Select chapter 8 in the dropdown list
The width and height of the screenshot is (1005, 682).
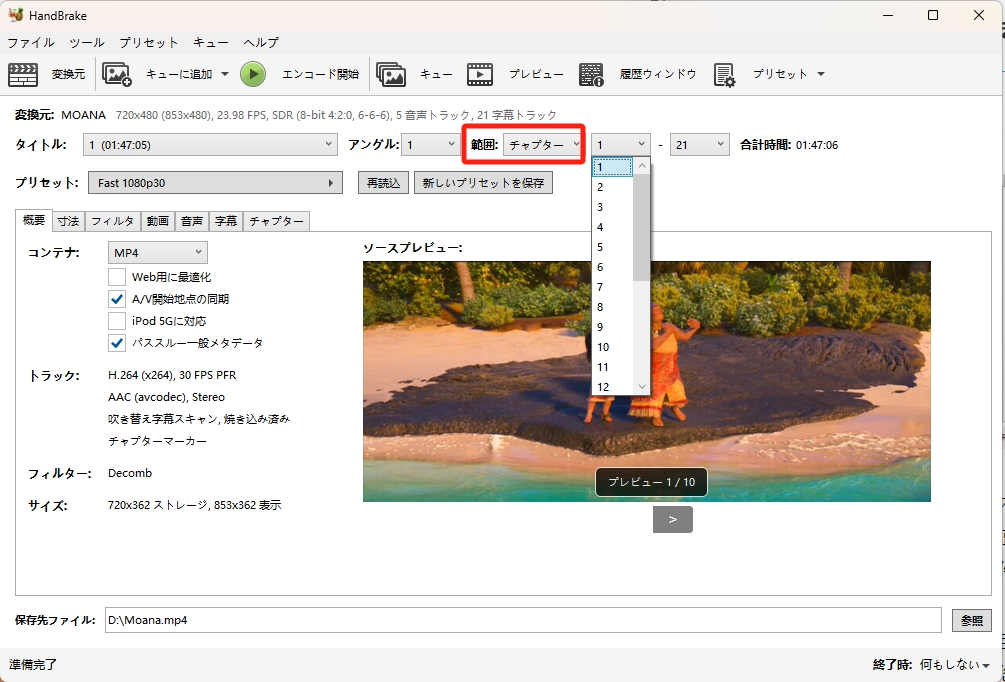point(613,307)
